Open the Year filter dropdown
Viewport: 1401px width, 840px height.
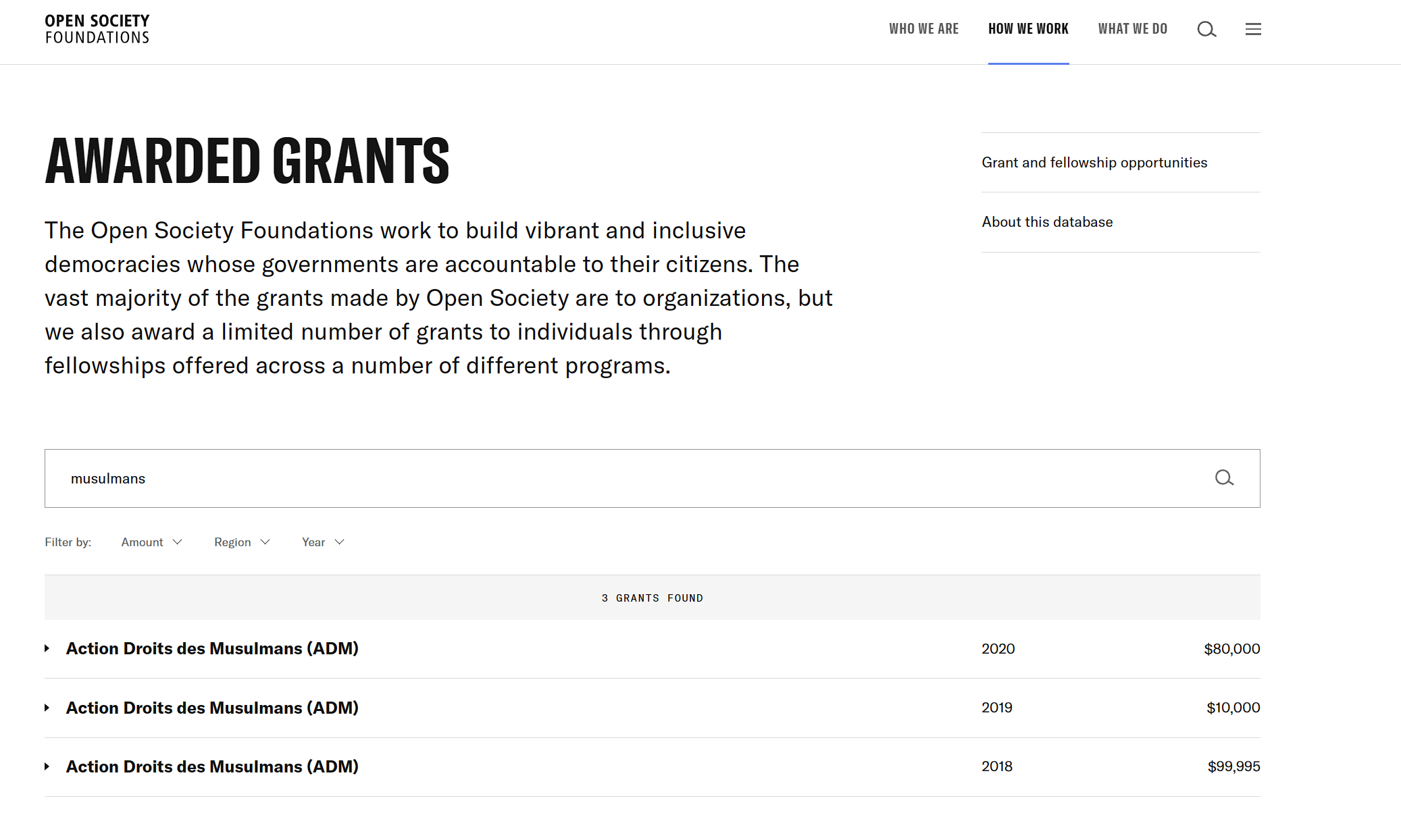[323, 542]
